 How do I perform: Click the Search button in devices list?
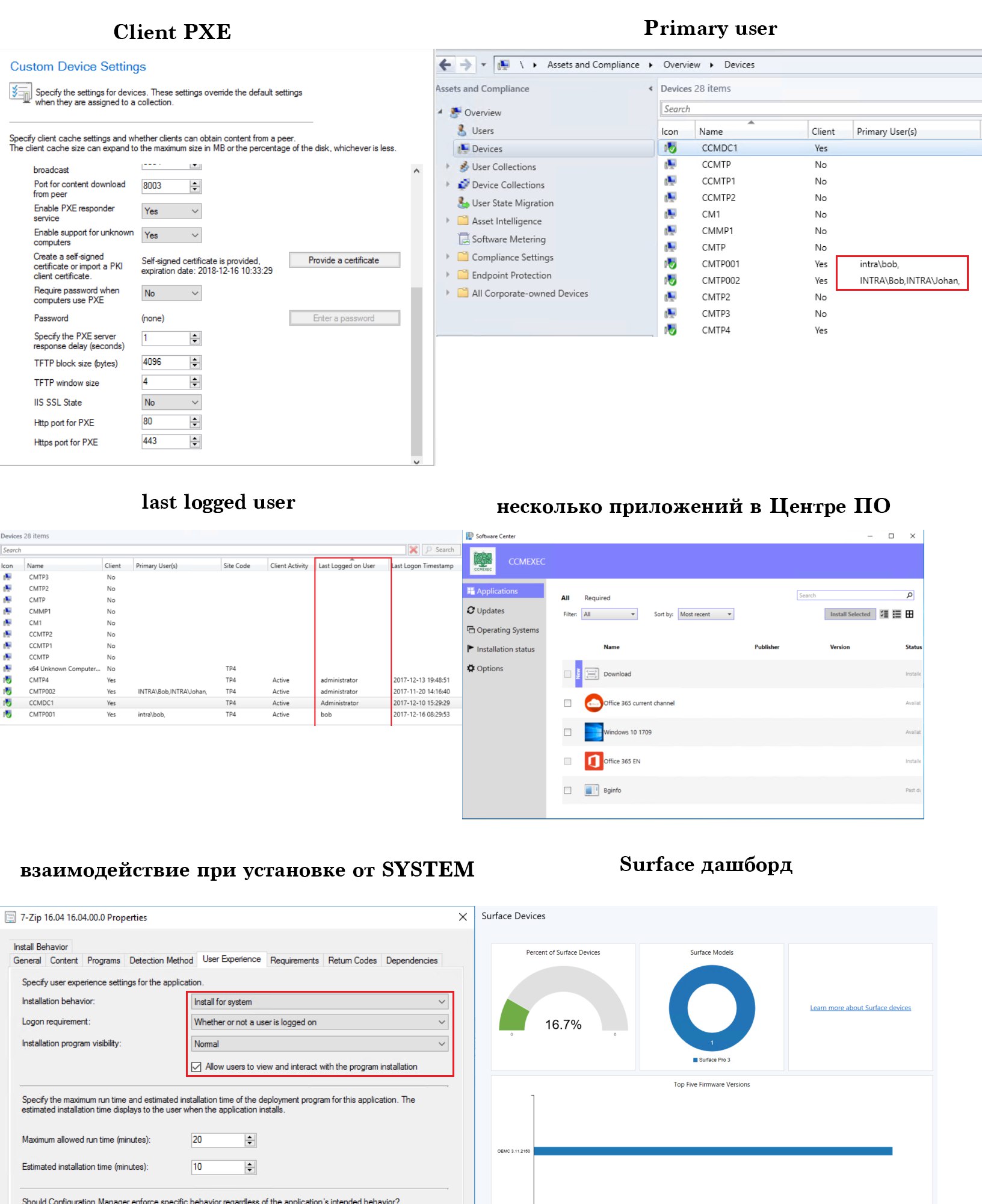point(440,550)
